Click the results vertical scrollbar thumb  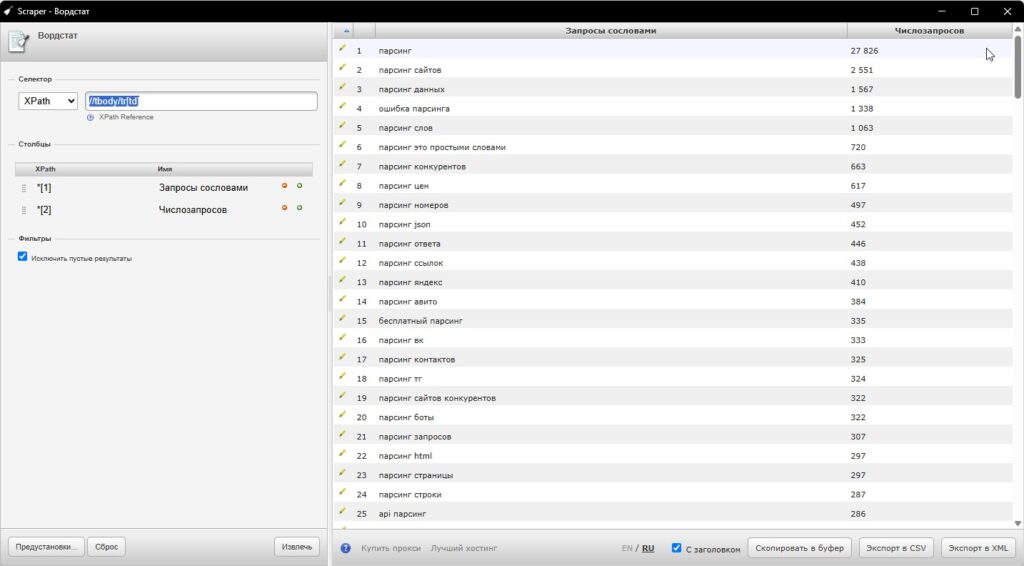[x=1017, y=67]
